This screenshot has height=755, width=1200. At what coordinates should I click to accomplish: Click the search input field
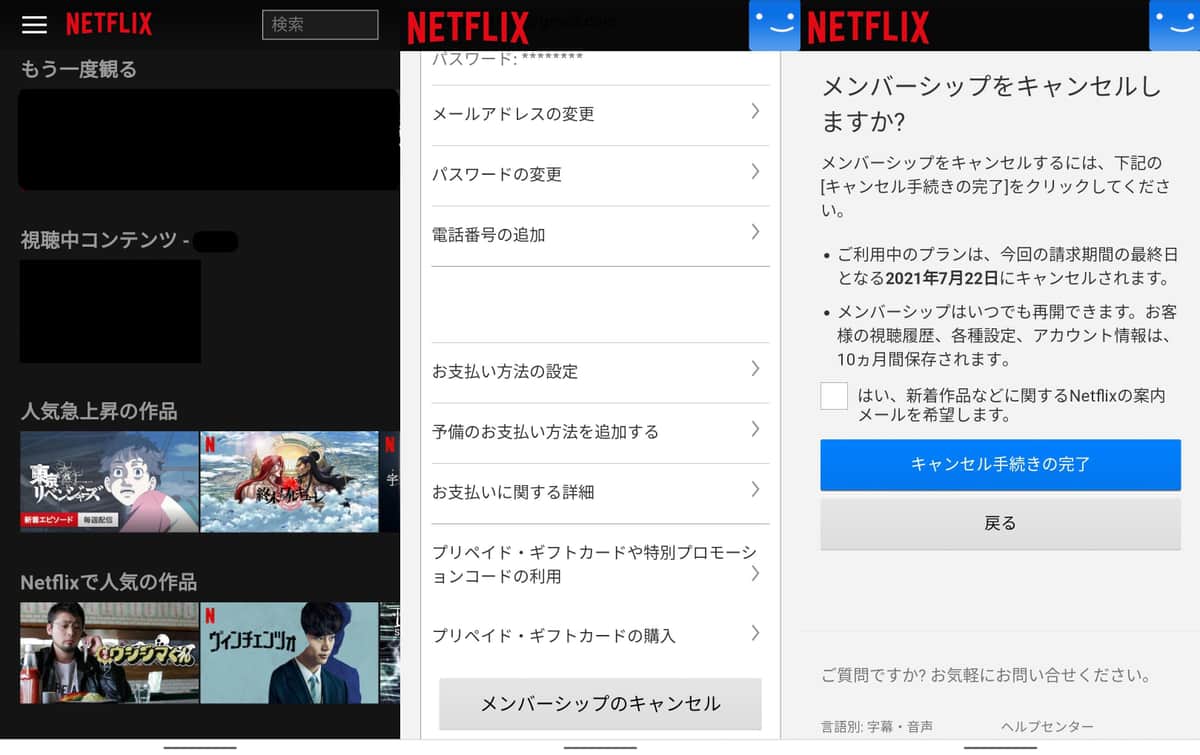320,25
